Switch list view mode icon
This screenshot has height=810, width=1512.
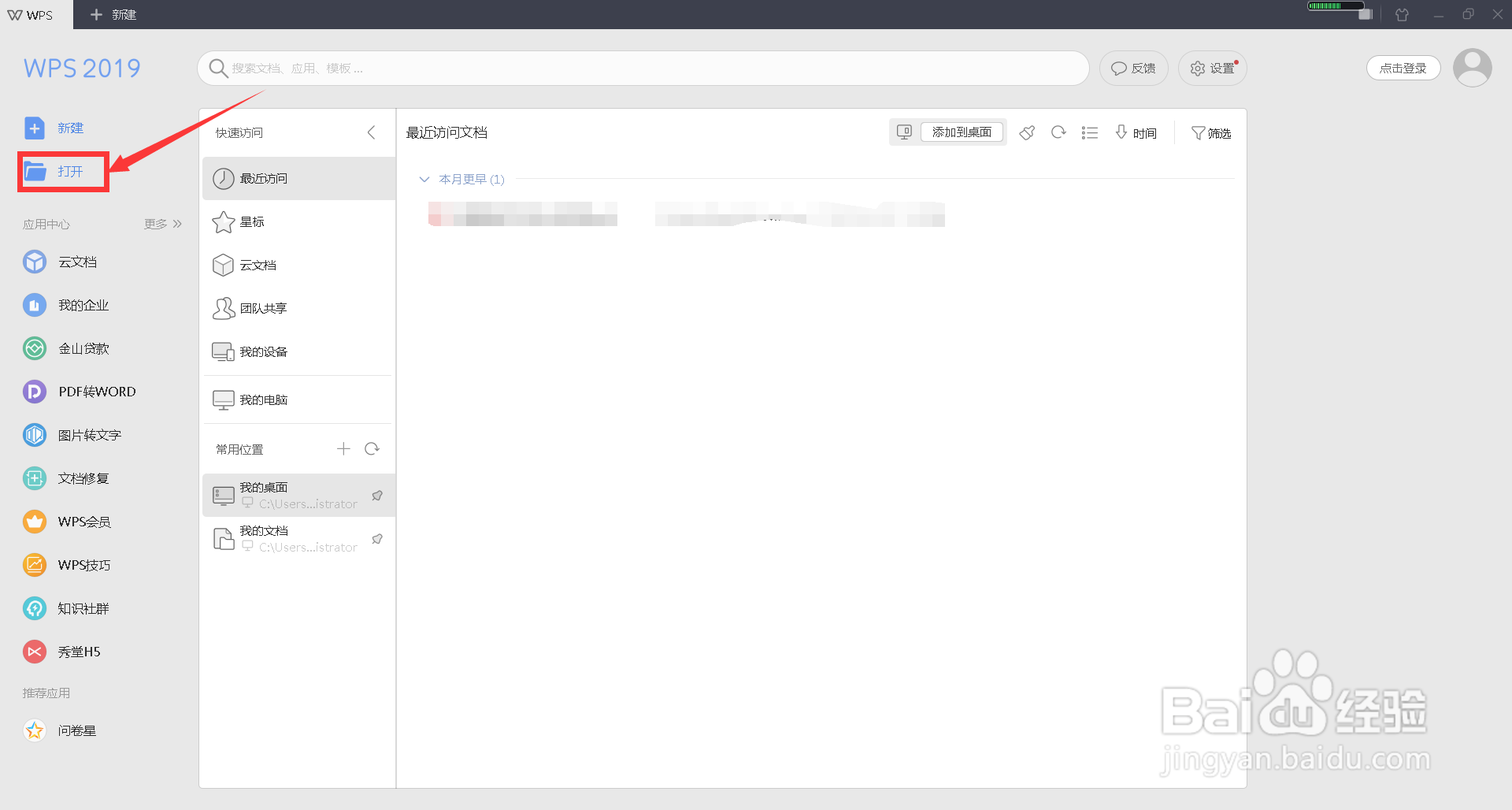coord(1090,132)
